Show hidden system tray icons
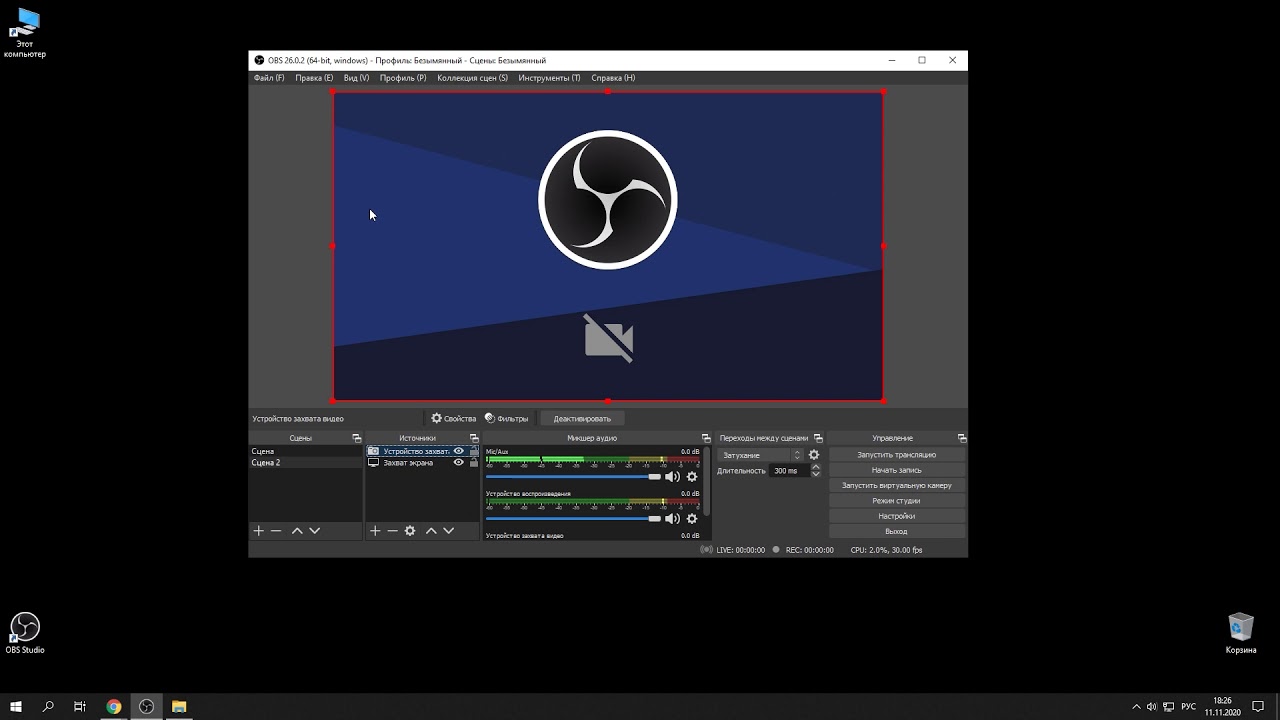Screen dimensions: 1280x720 [1136, 707]
